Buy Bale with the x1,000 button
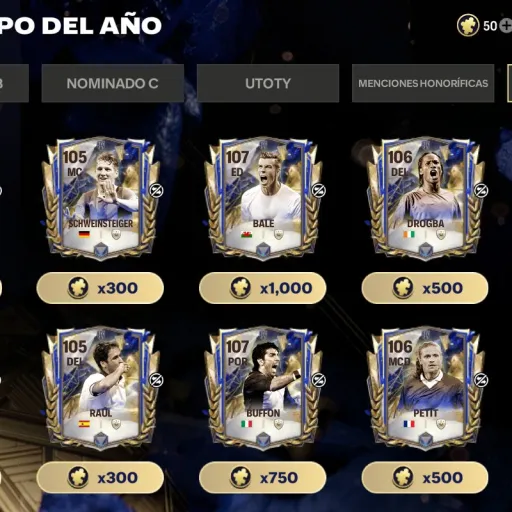Image resolution: width=512 pixels, height=512 pixels. [x=263, y=288]
